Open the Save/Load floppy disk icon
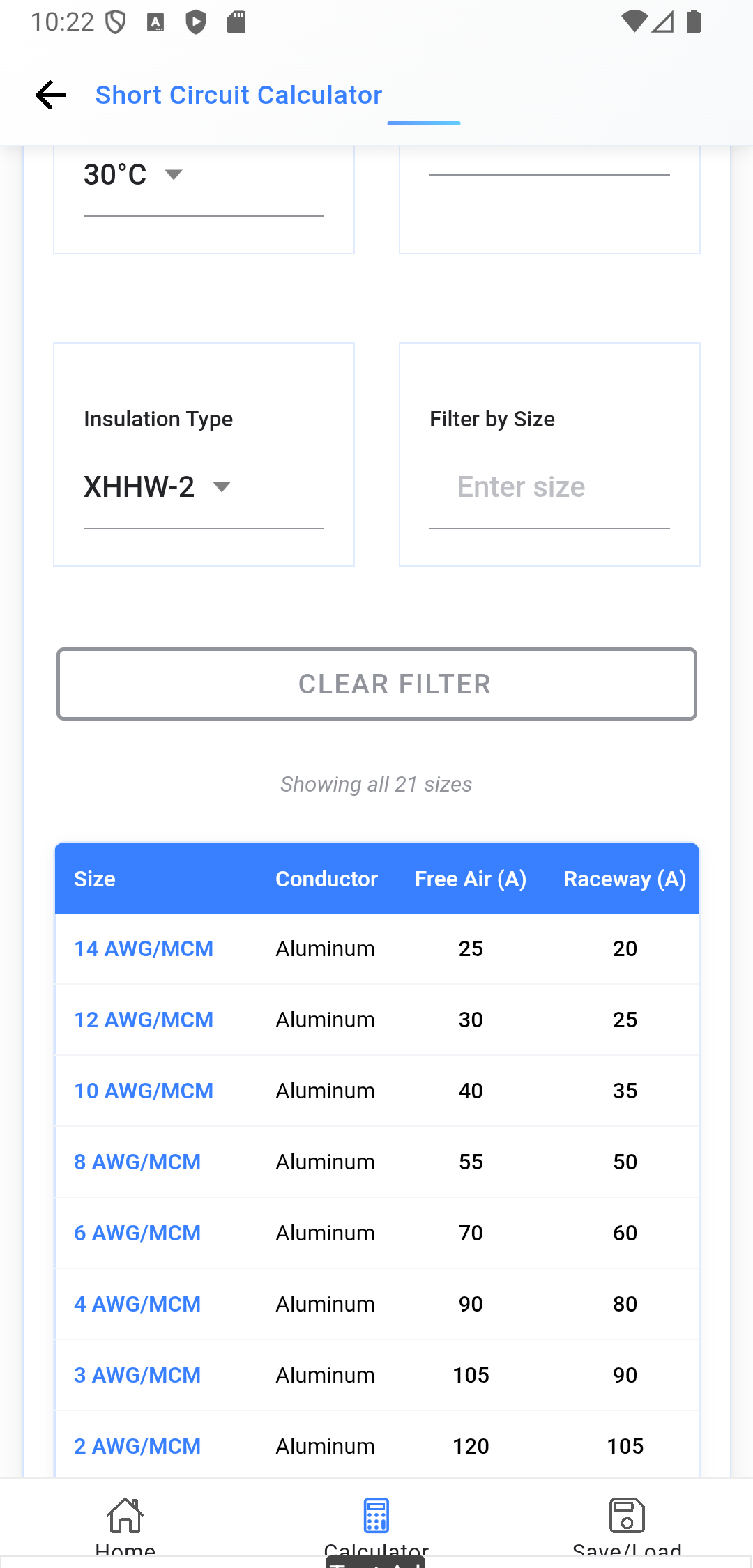The width and height of the screenshot is (753, 1568). 627,1516
